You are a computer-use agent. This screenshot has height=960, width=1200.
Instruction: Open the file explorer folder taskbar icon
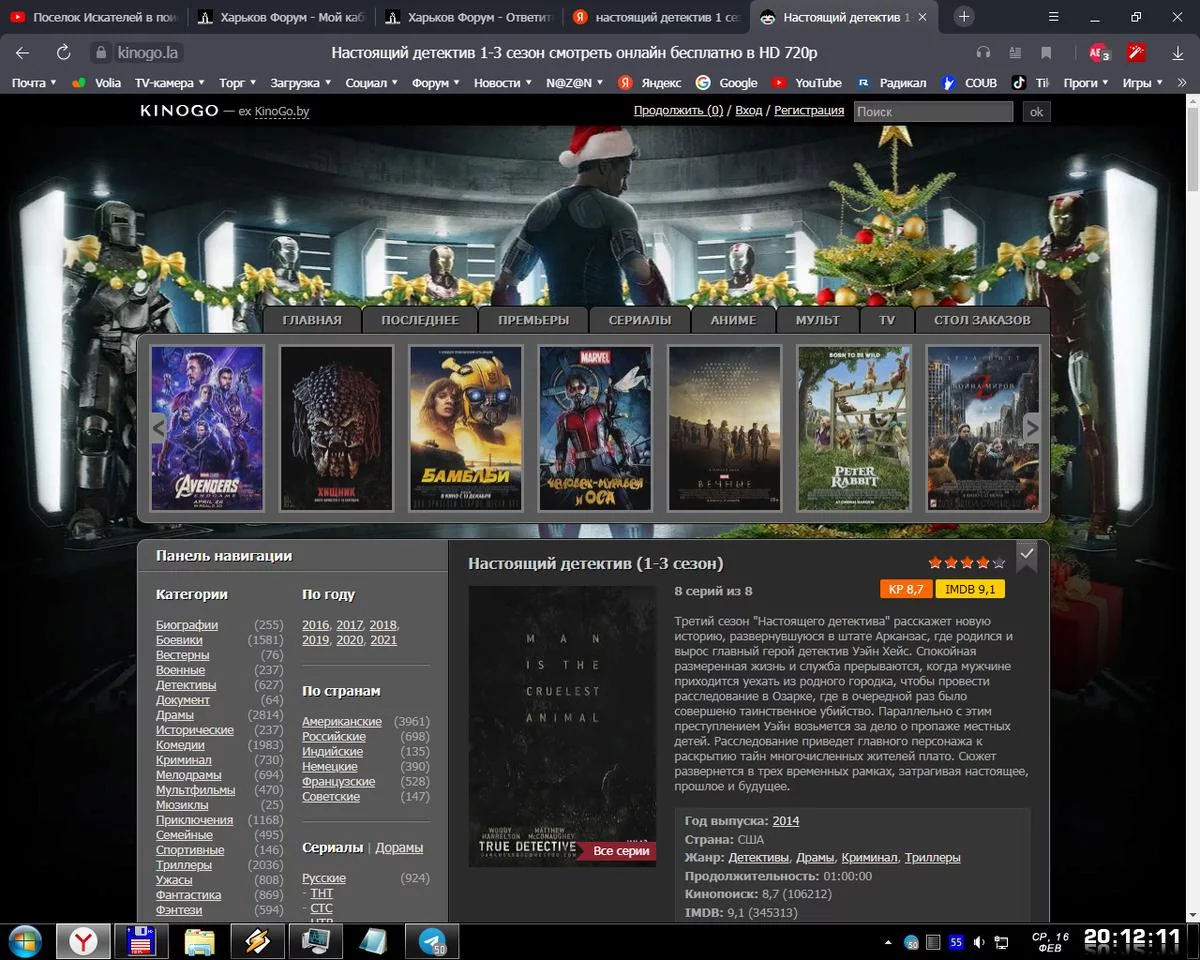(x=200, y=942)
